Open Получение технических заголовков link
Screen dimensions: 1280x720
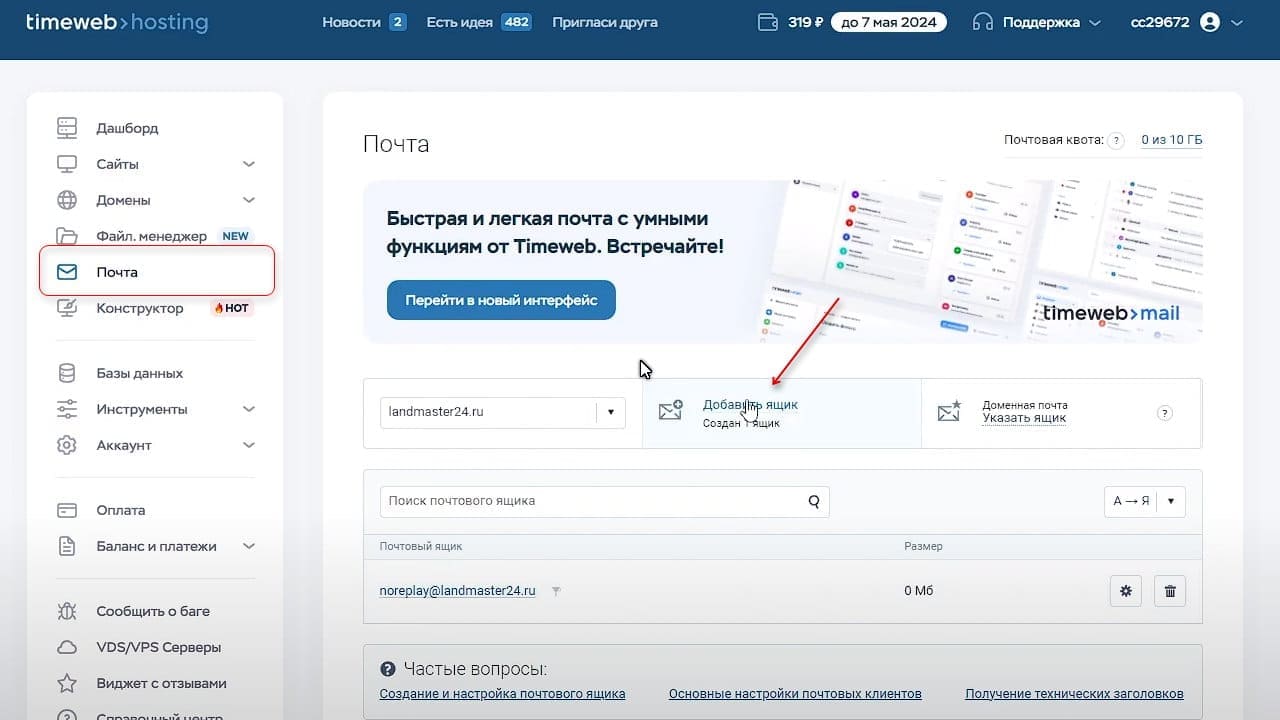pos(1074,694)
